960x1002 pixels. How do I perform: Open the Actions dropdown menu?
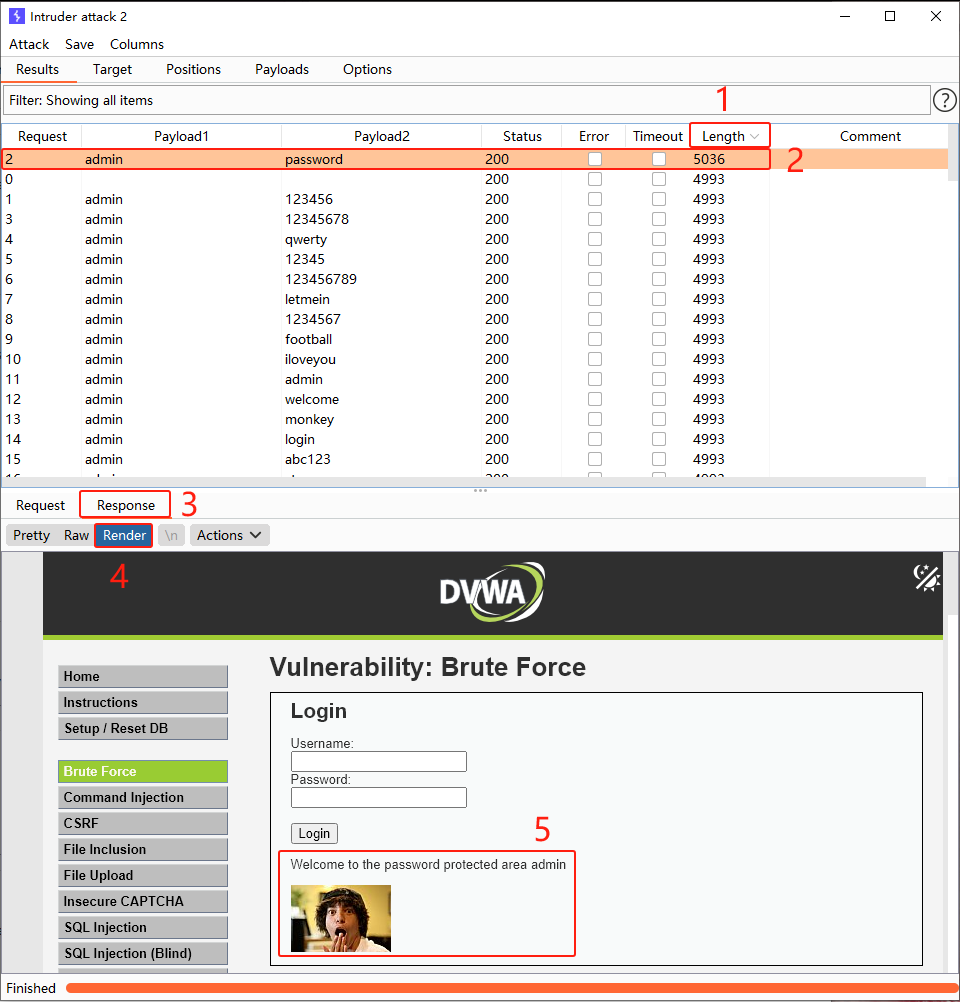coord(229,535)
